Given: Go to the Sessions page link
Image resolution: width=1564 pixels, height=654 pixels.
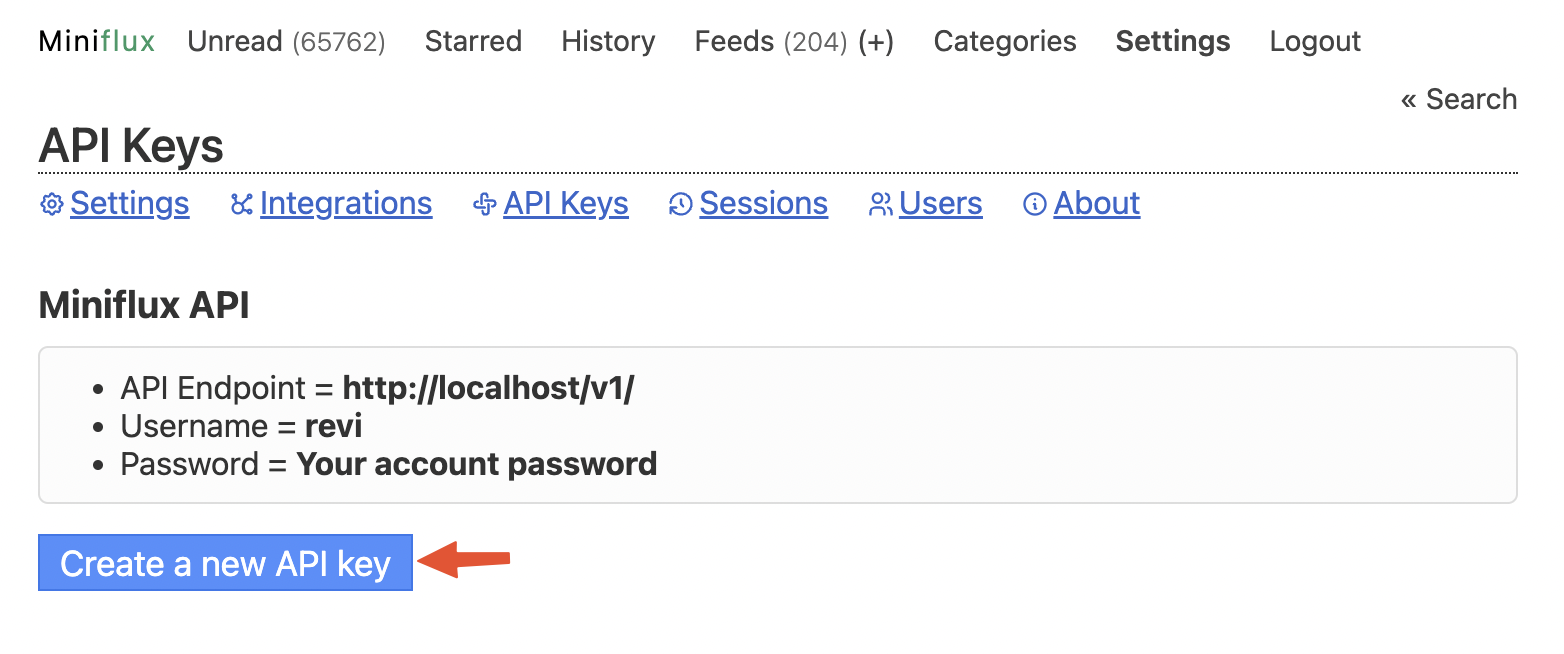Looking at the screenshot, I should tap(764, 203).
